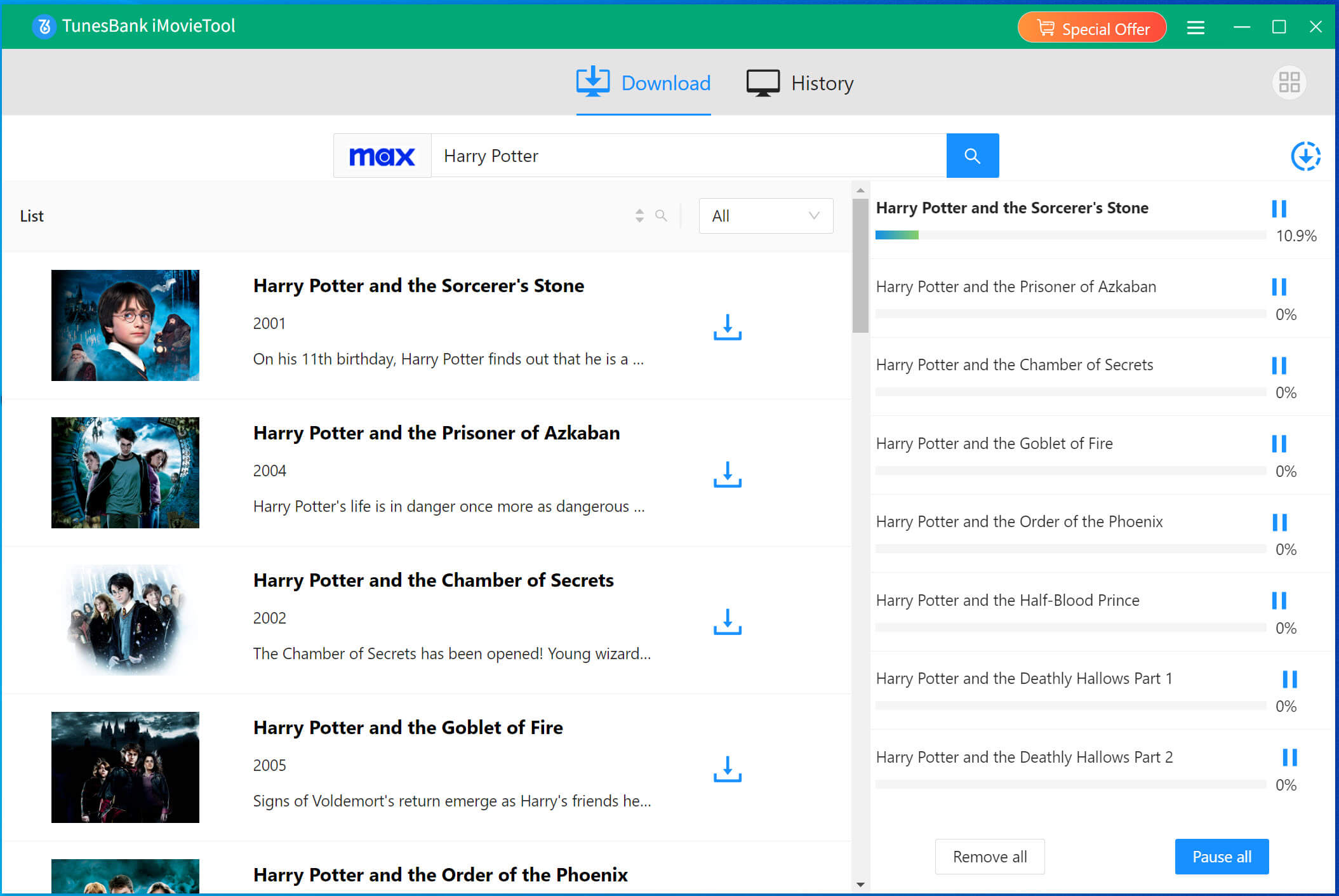
Task: Click the list sort arrows icon
Action: (639, 216)
